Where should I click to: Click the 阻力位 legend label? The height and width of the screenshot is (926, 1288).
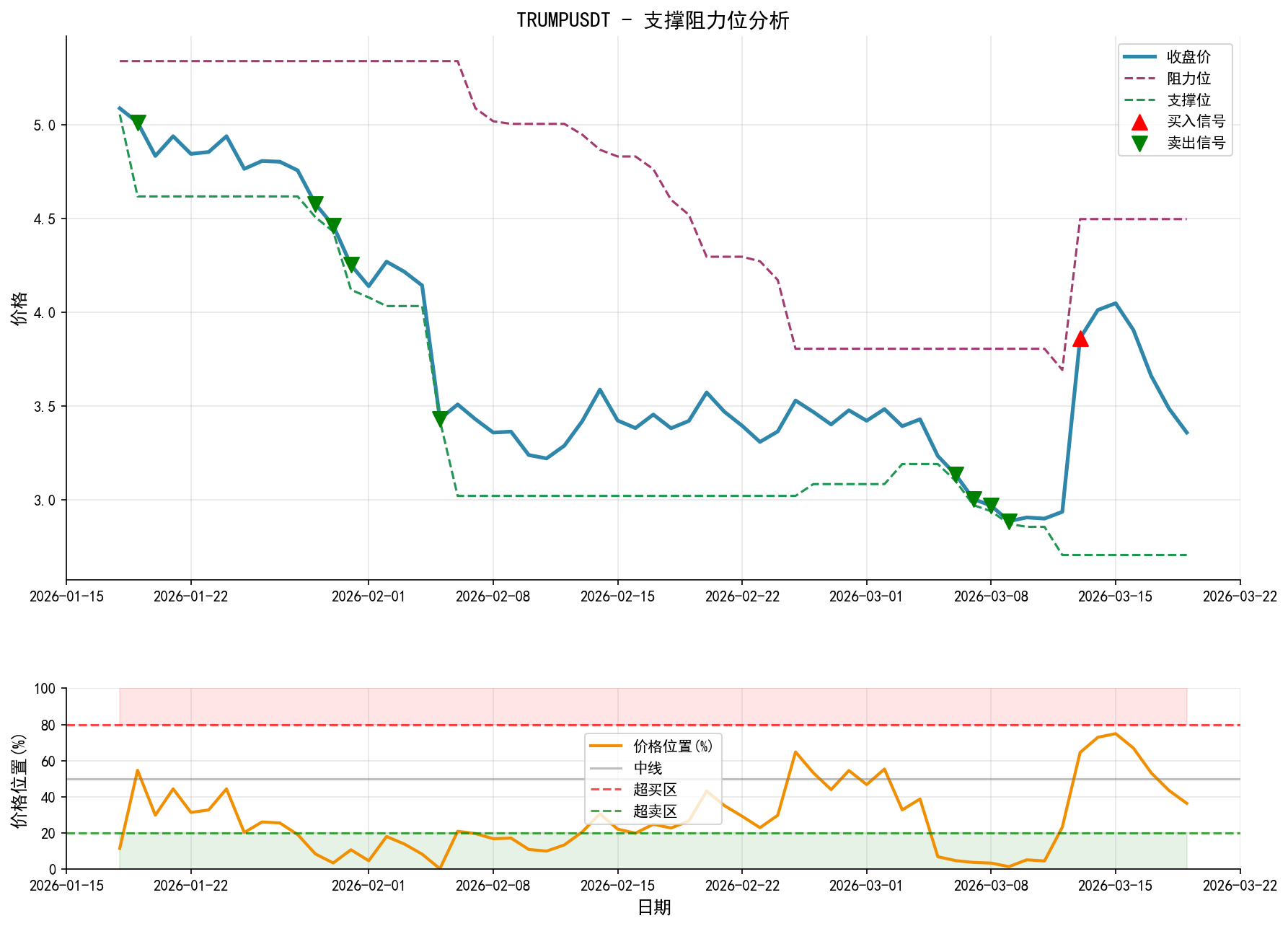coord(1188,79)
